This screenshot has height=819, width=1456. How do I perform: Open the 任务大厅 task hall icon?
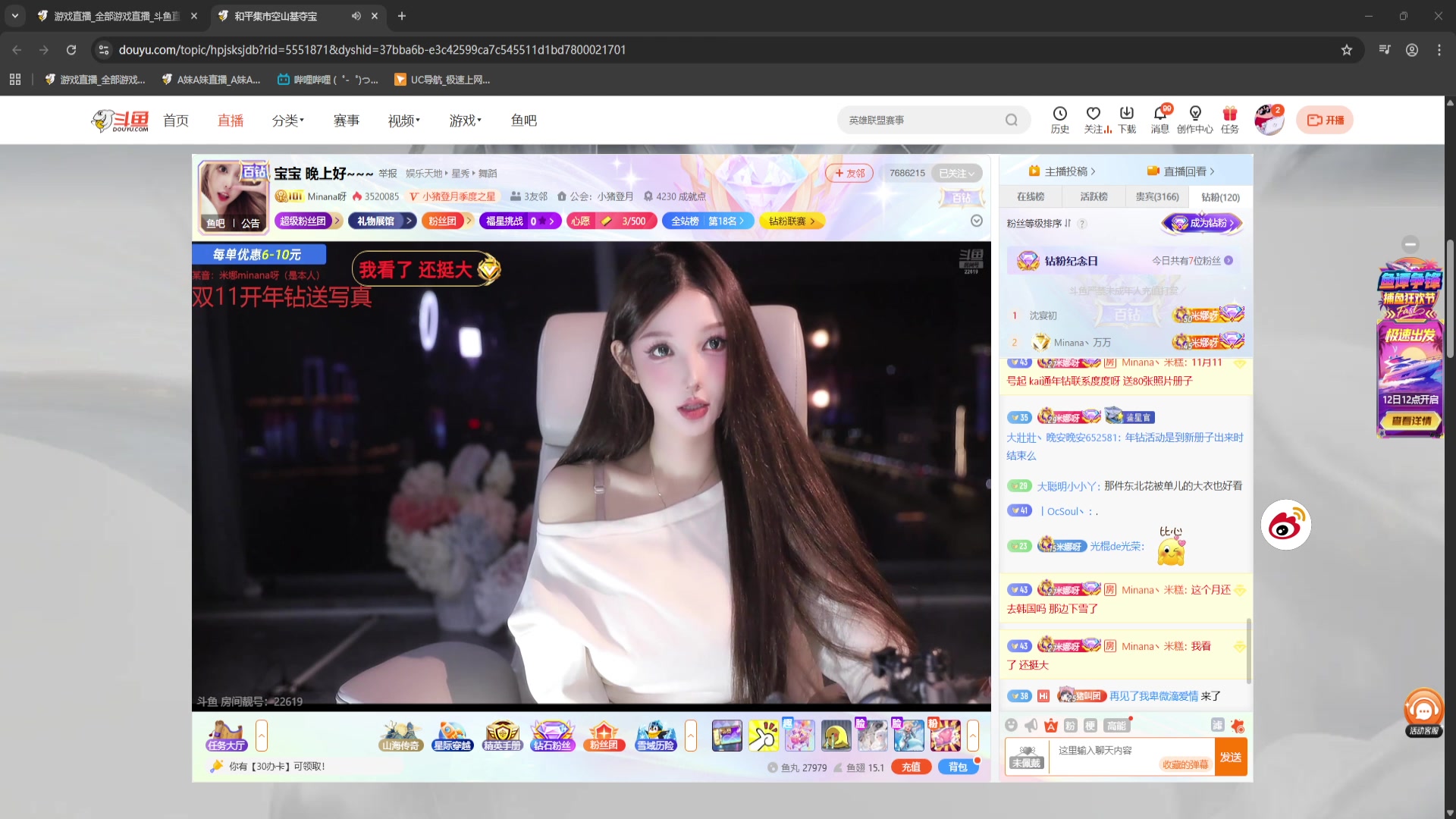[x=226, y=736]
